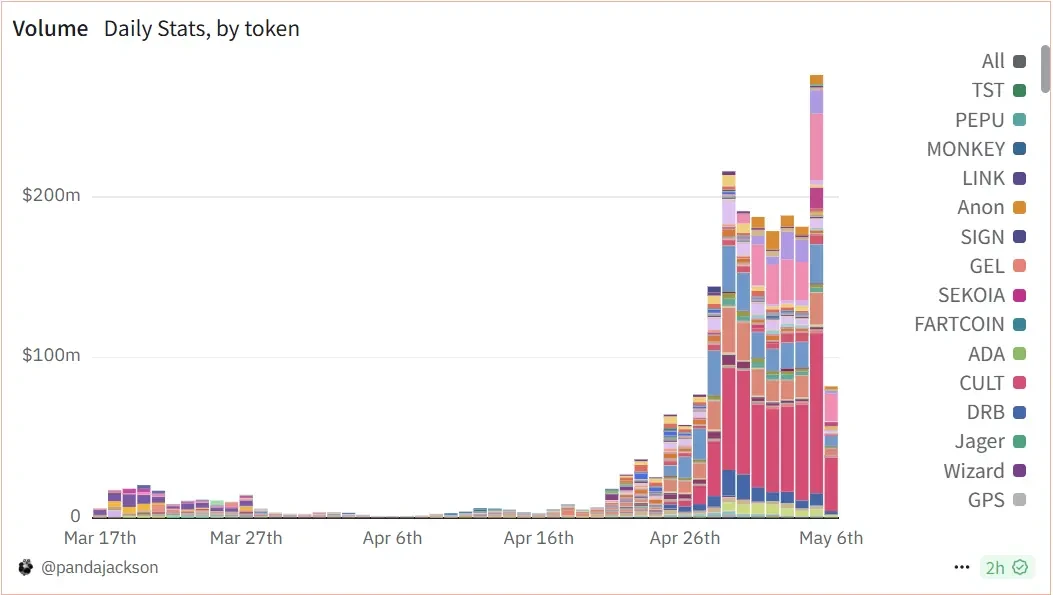The width and height of the screenshot is (1053, 595).
Task: Click the Jager legend entry
Action: 991,441
